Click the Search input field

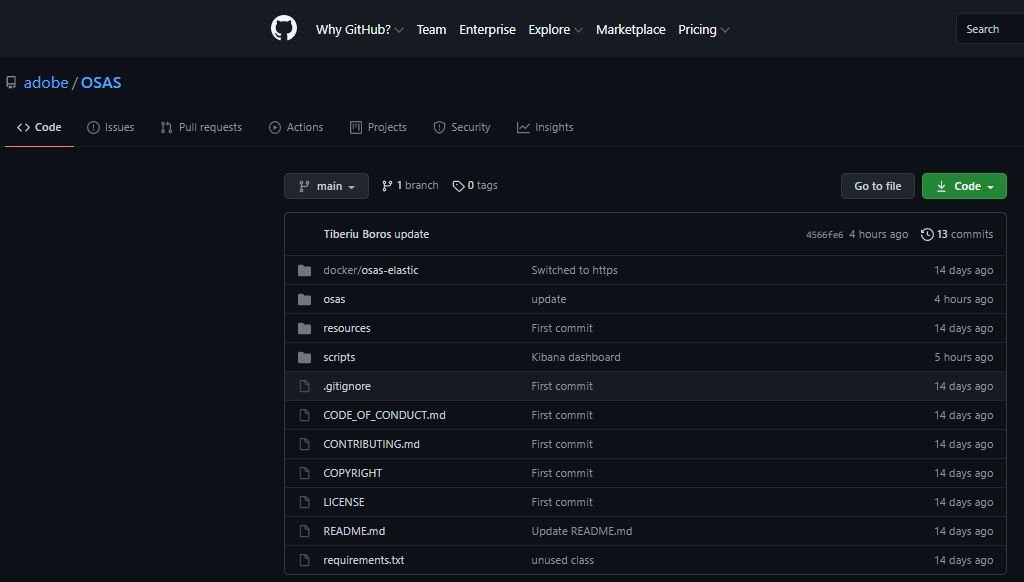(x=990, y=29)
